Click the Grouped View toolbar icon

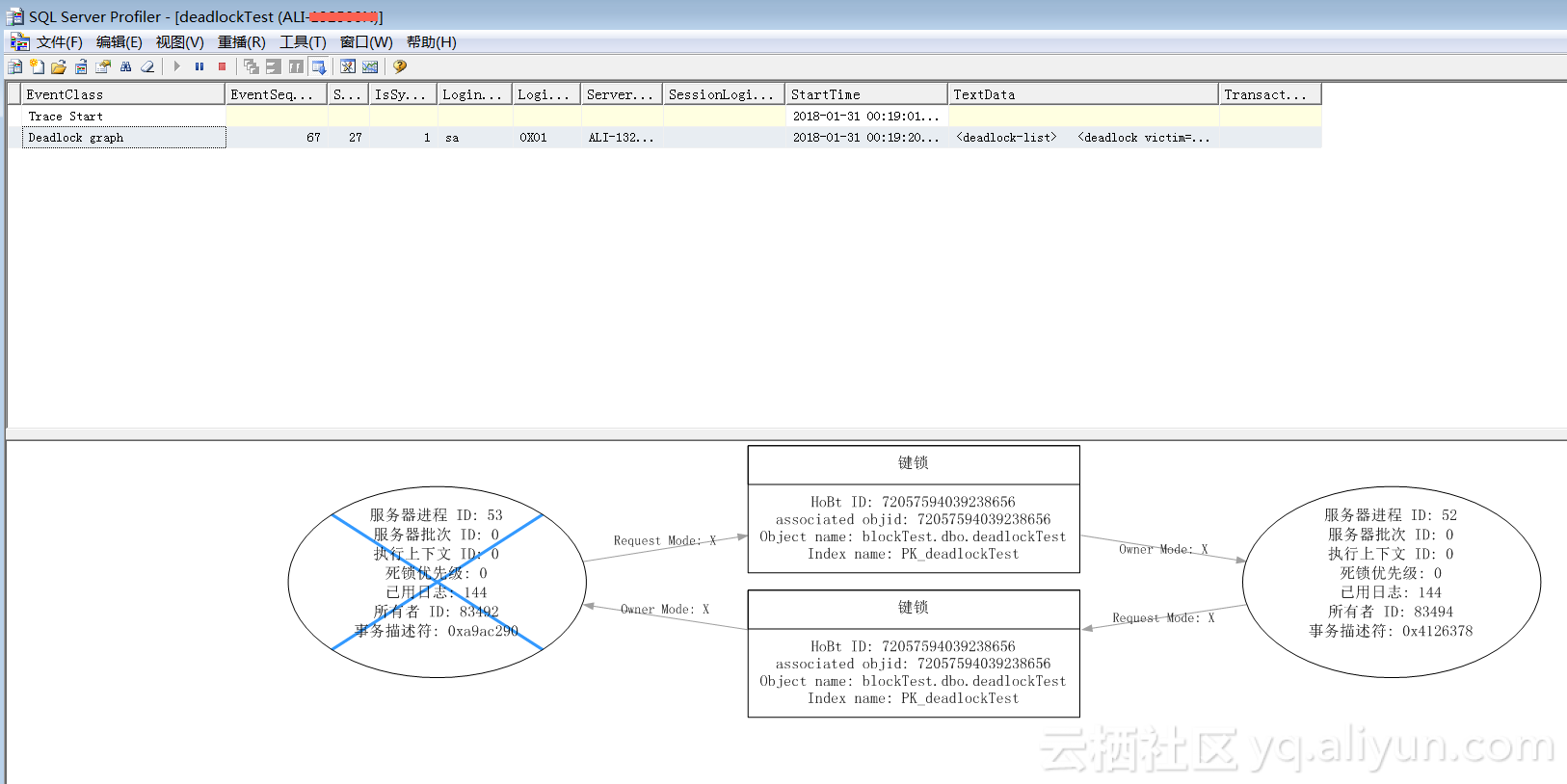point(252,66)
